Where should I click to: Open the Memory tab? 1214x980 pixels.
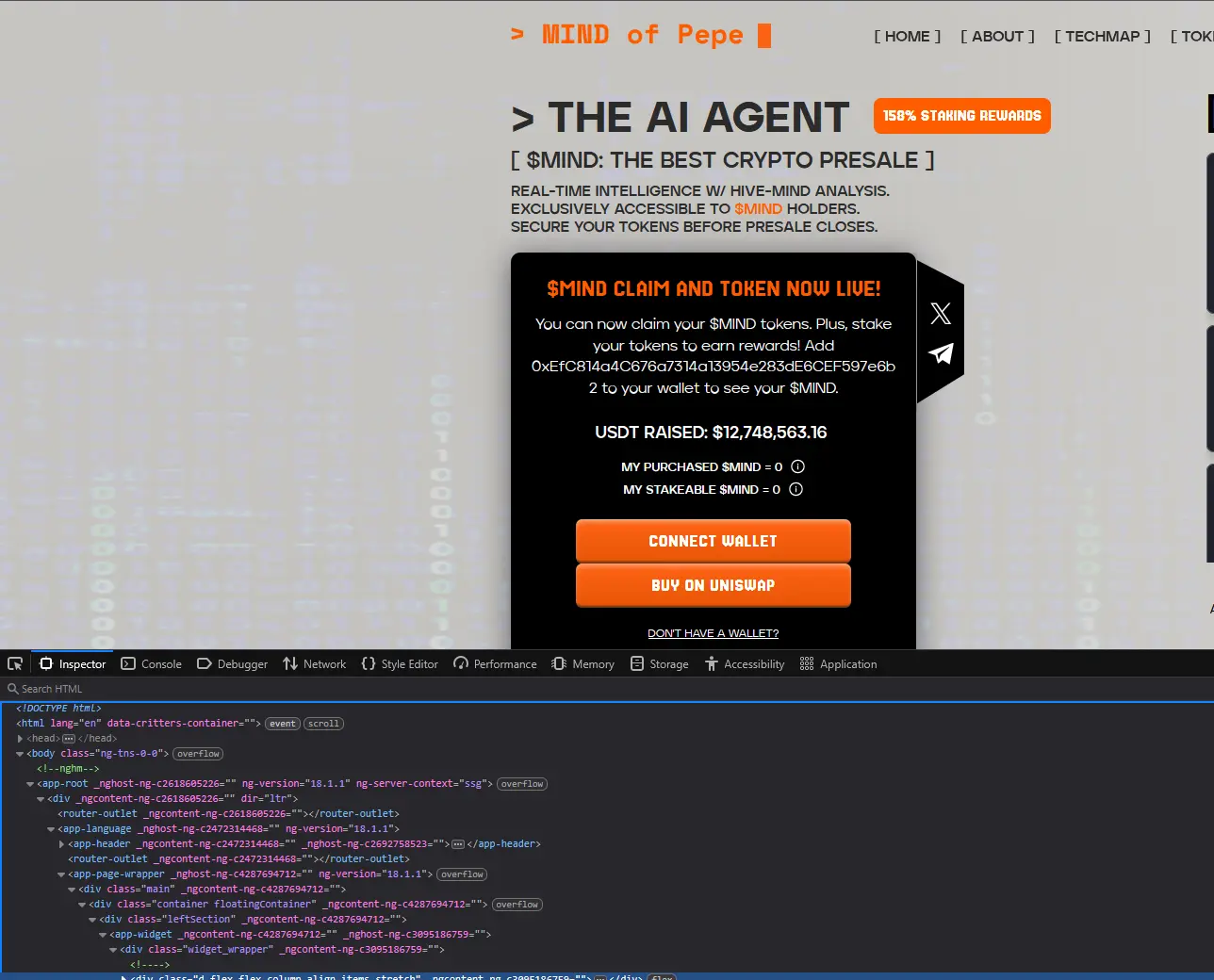(x=582, y=663)
